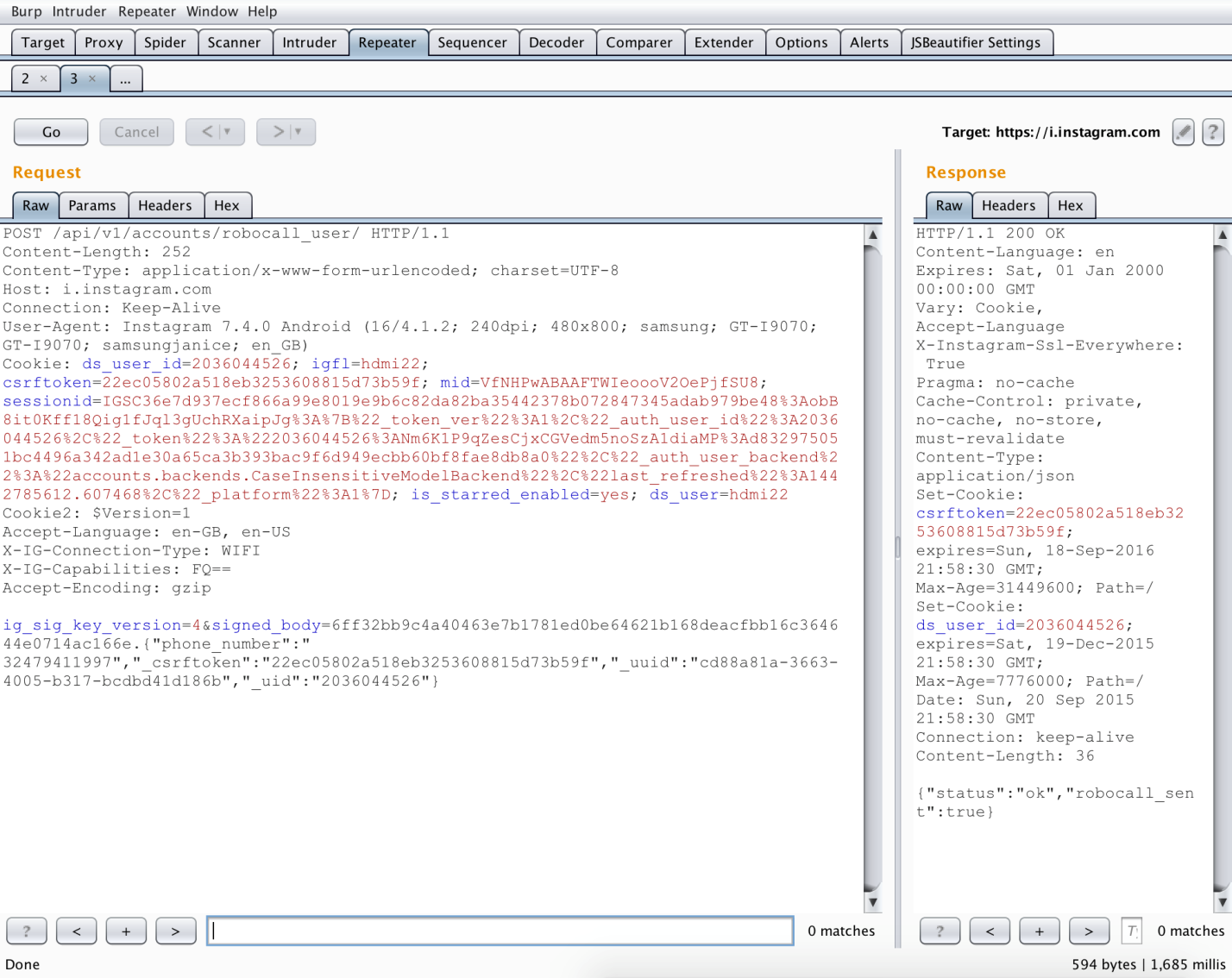Click the pencil edit target icon
The height and width of the screenshot is (978, 1232).
pos(1183,132)
